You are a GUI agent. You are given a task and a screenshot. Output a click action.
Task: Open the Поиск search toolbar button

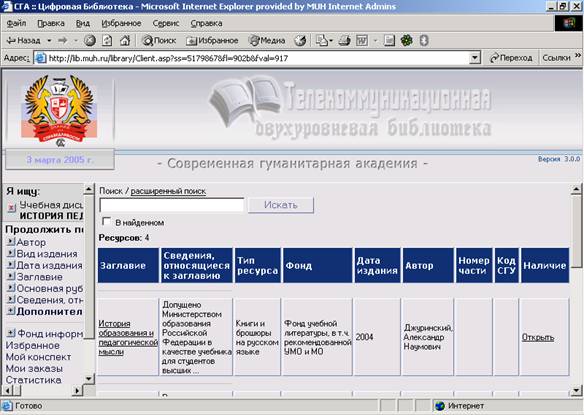[159, 40]
